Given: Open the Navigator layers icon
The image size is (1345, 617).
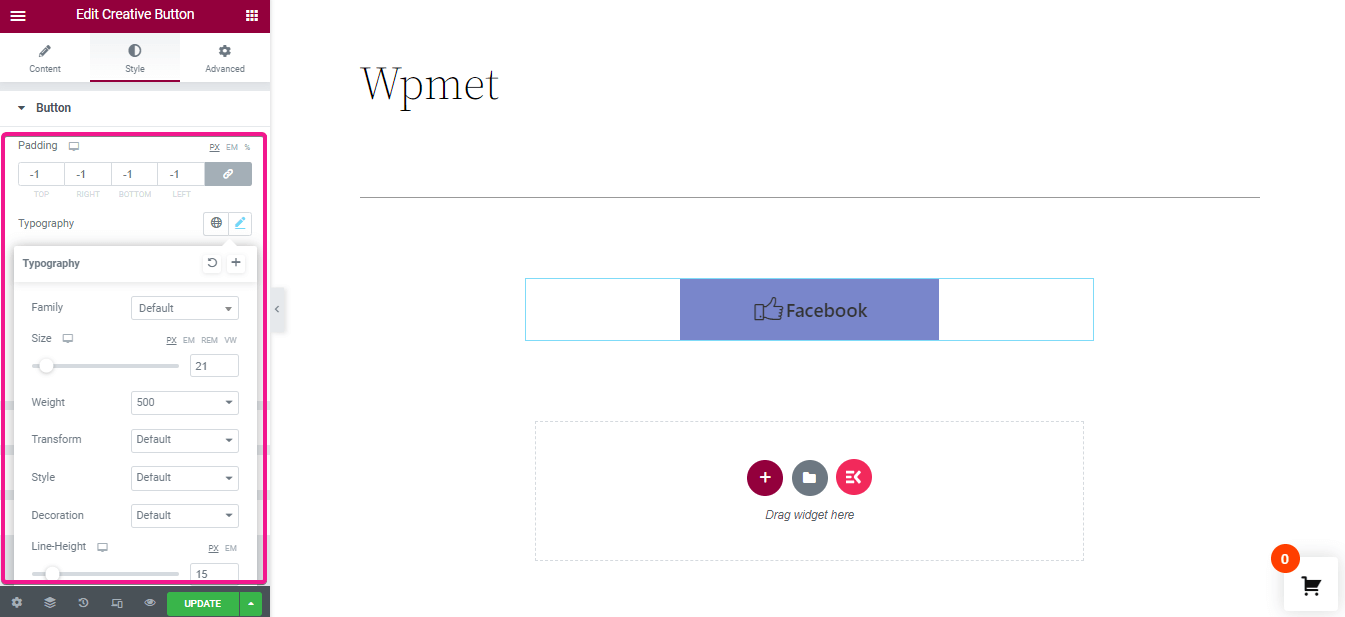Looking at the screenshot, I should (50, 603).
